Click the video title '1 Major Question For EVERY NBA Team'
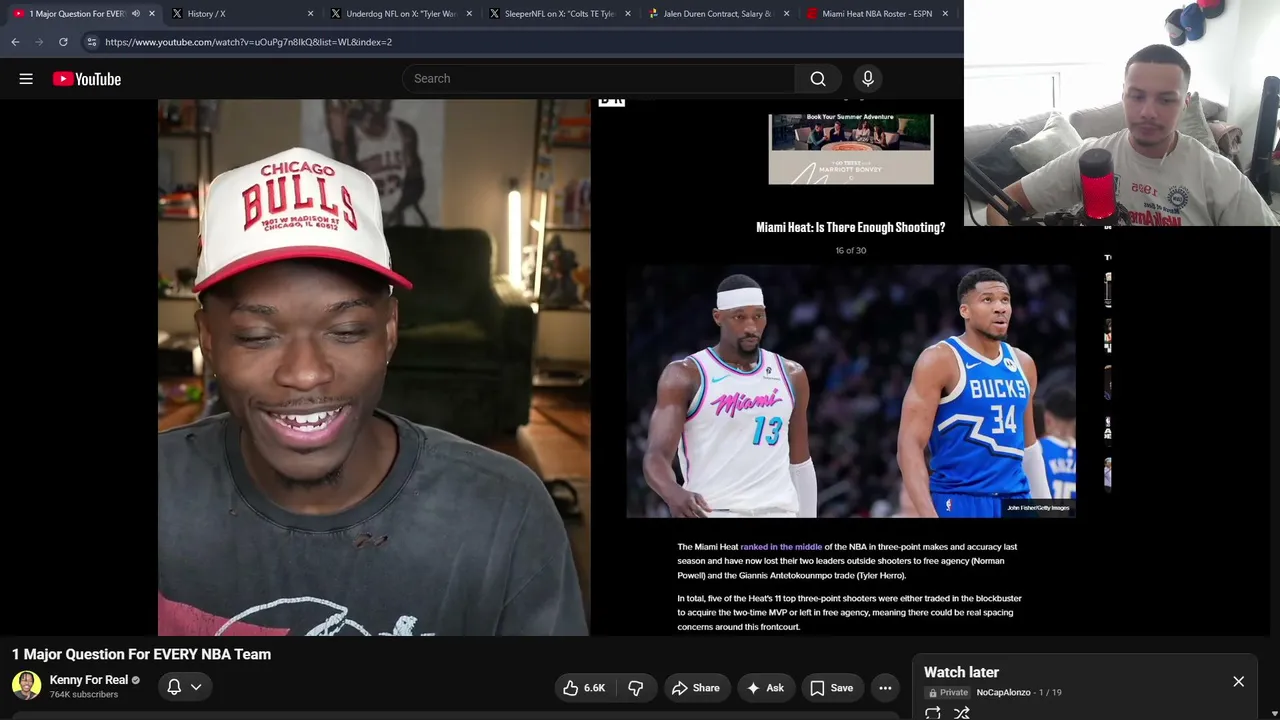1280x720 pixels. (141, 654)
